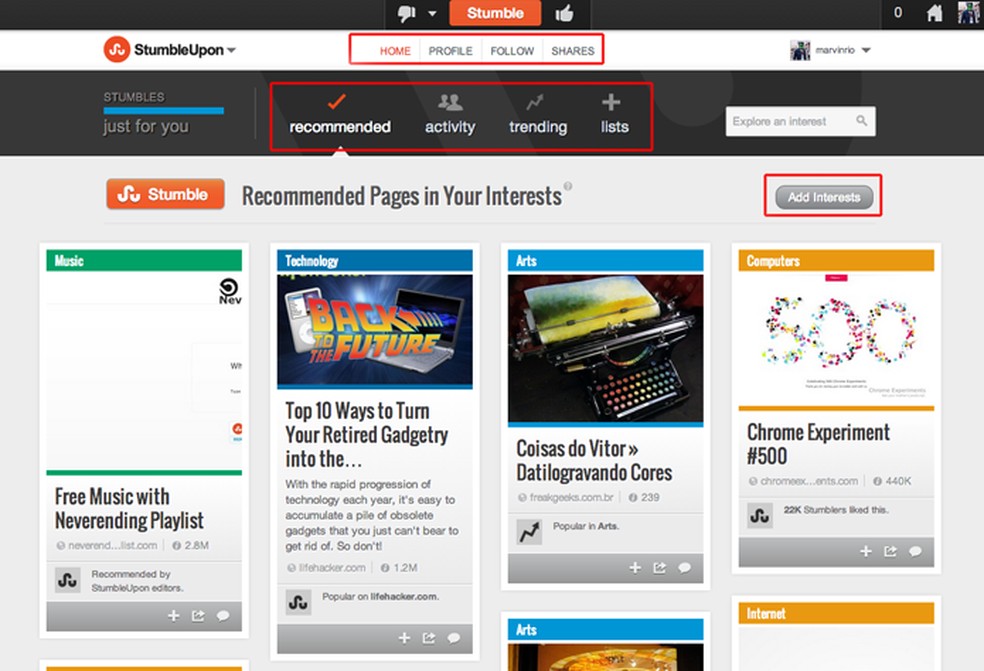Select the recommended tab
Image resolution: width=984 pixels, height=671 pixels.
(x=340, y=115)
